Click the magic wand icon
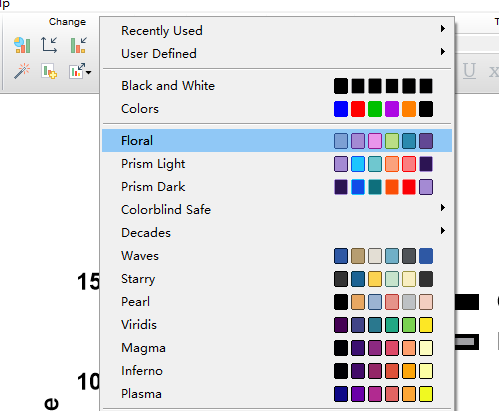The width and height of the screenshot is (499, 411). point(22,71)
